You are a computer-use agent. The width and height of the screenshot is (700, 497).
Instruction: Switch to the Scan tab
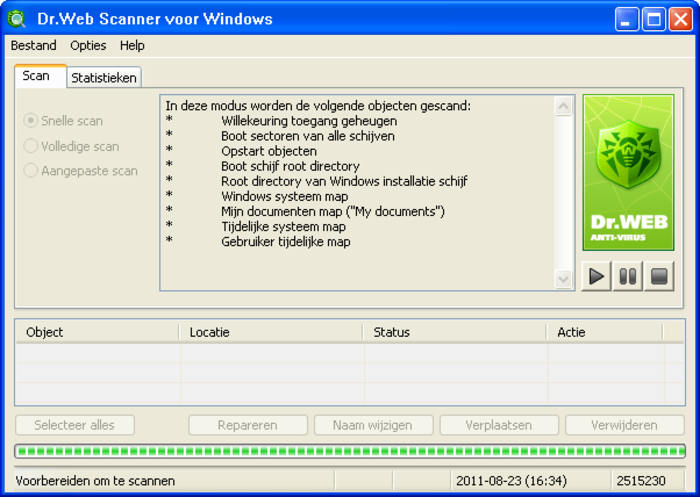(x=40, y=76)
